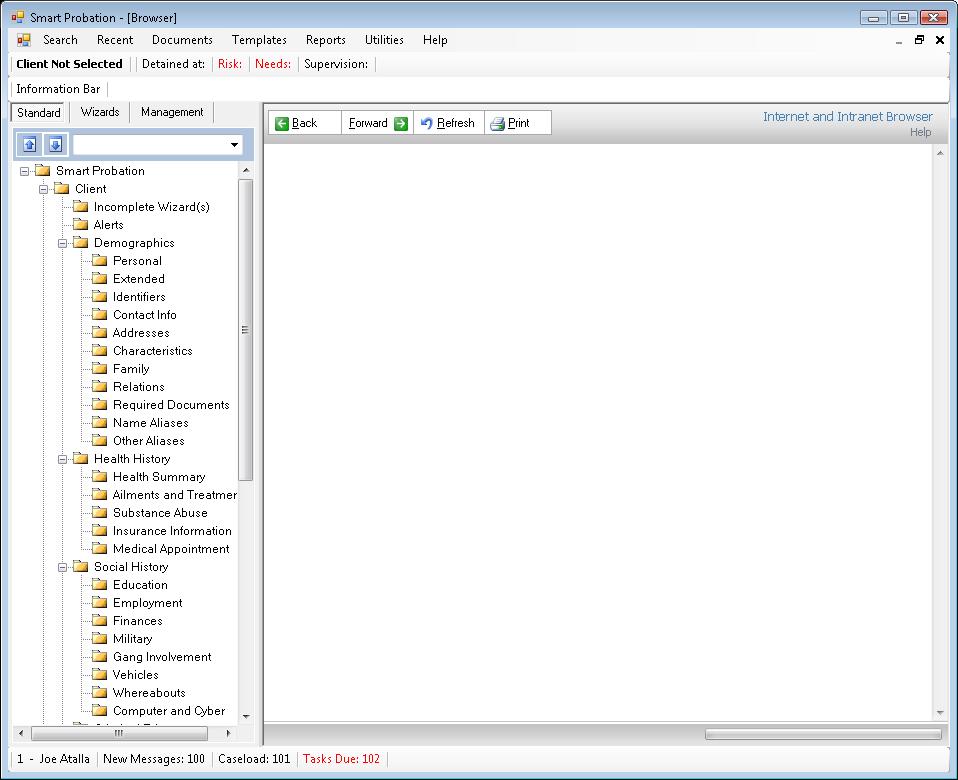Click the Client folder icon
The width and height of the screenshot is (958, 780).
point(62,188)
